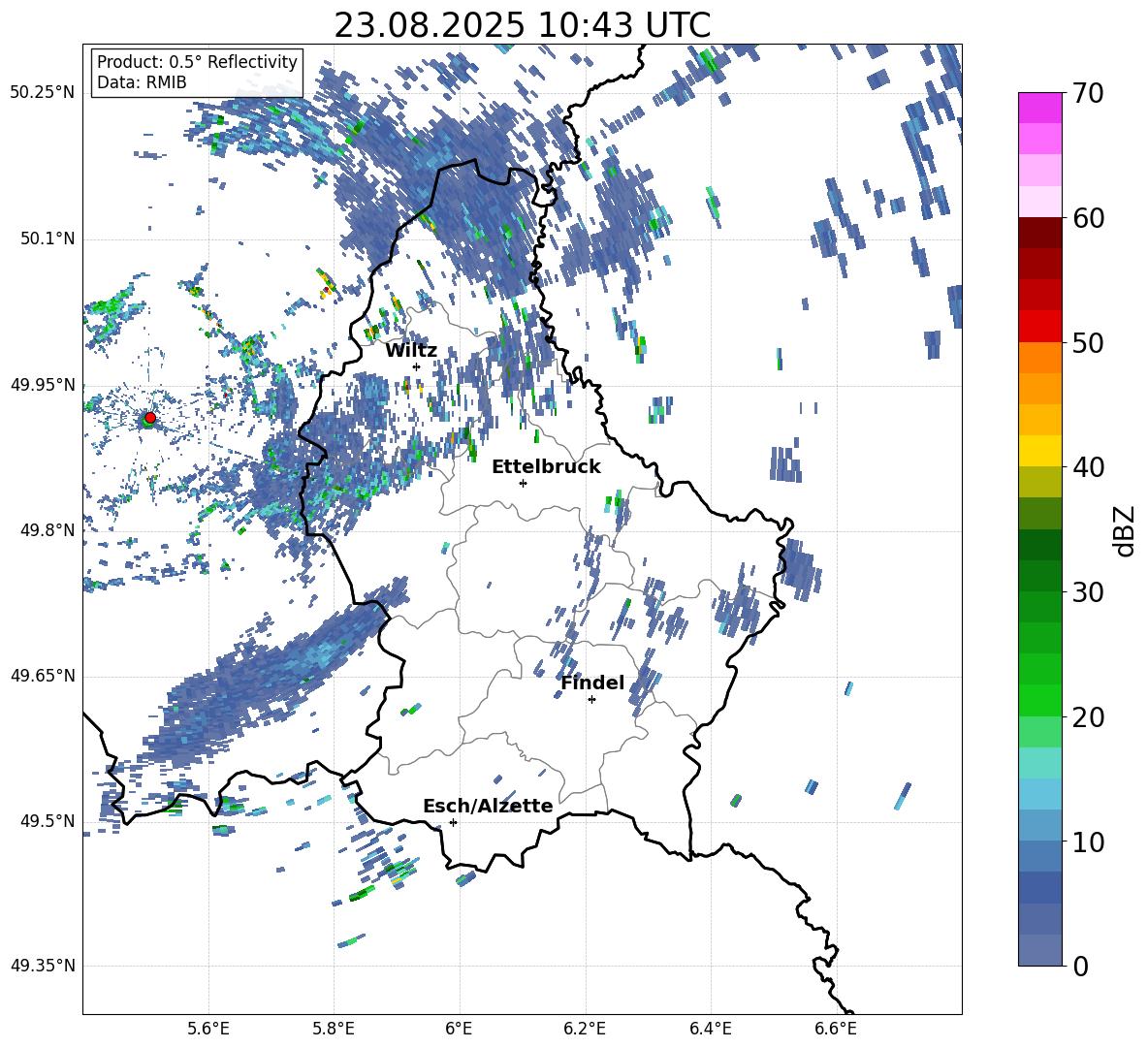Click the Findel station cross marker

(591, 700)
